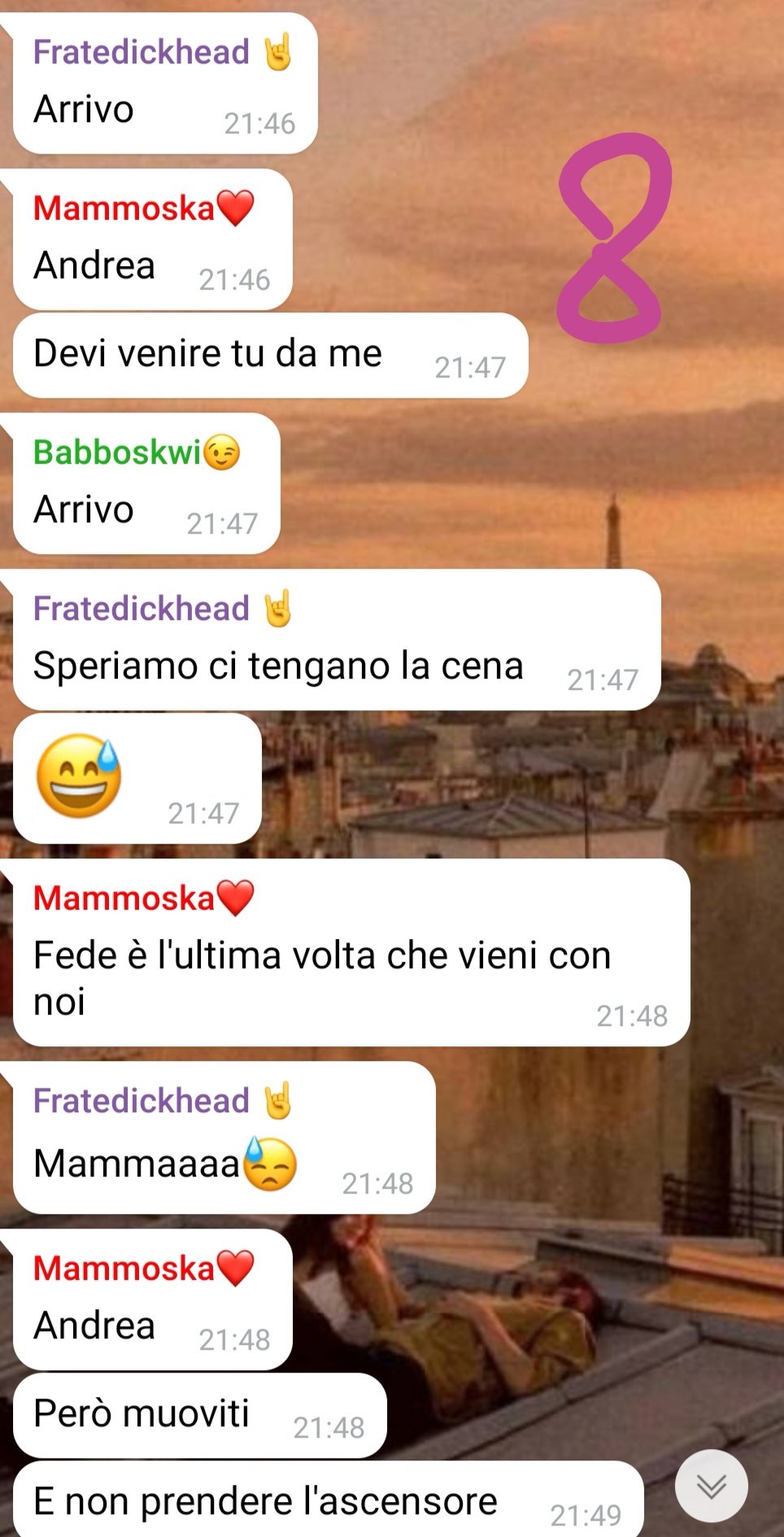This screenshot has width=784, height=1537.
Task: Tap Babboskwi's 'Arrivo' message bubble
Action: (146, 483)
